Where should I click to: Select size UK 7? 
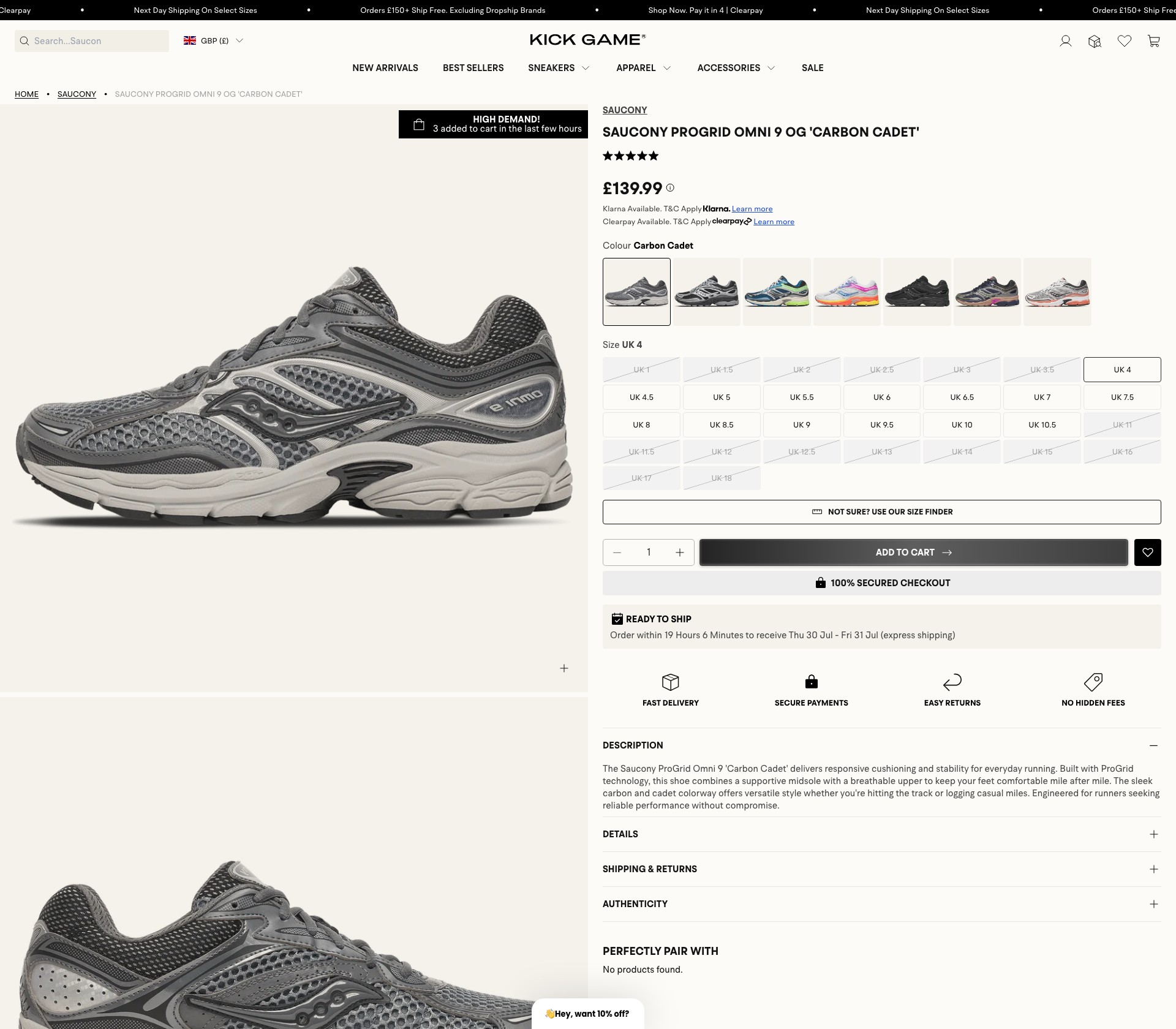(x=1042, y=397)
